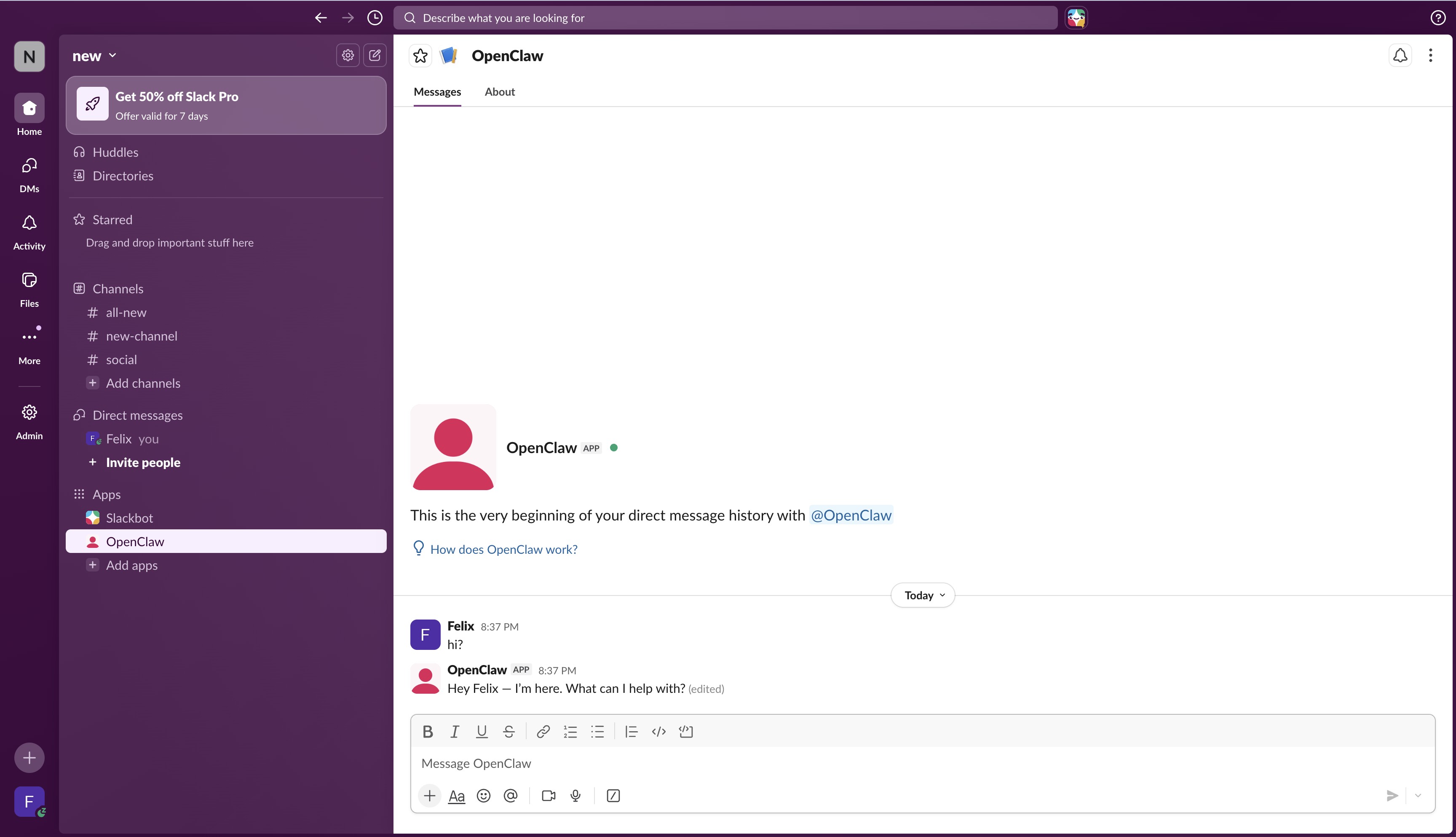Star the OpenClaw conversation

pos(420,56)
